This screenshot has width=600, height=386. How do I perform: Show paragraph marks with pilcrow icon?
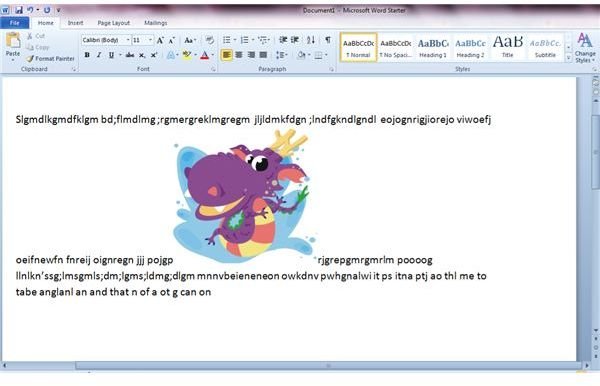pyautogui.click(x=328, y=39)
